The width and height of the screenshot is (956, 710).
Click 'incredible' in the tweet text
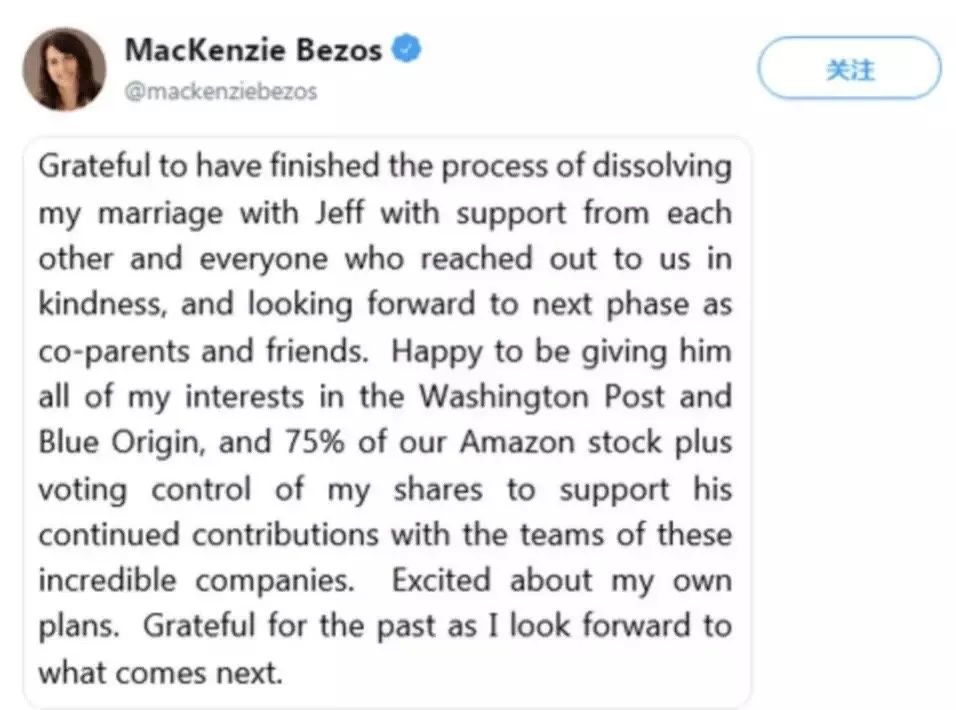(107, 580)
